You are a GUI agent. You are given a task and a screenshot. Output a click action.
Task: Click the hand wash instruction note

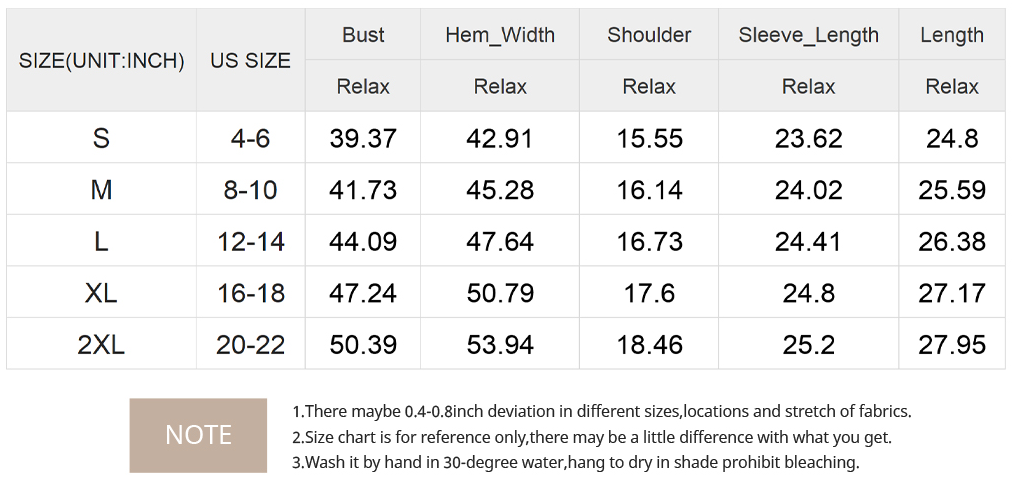pos(575,462)
